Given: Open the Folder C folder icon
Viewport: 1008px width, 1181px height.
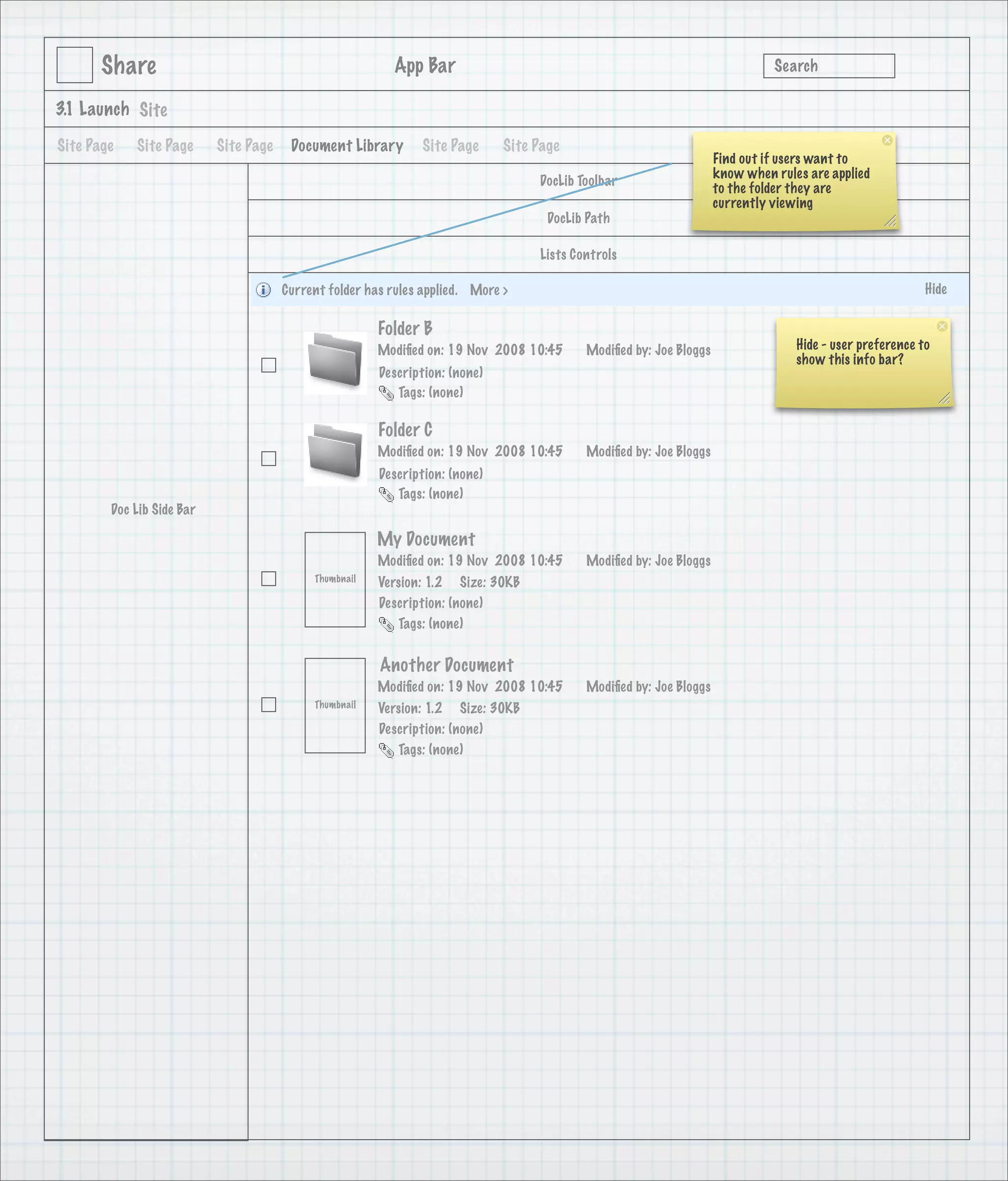Looking at the screenshot, I should [x=335, y=454].
